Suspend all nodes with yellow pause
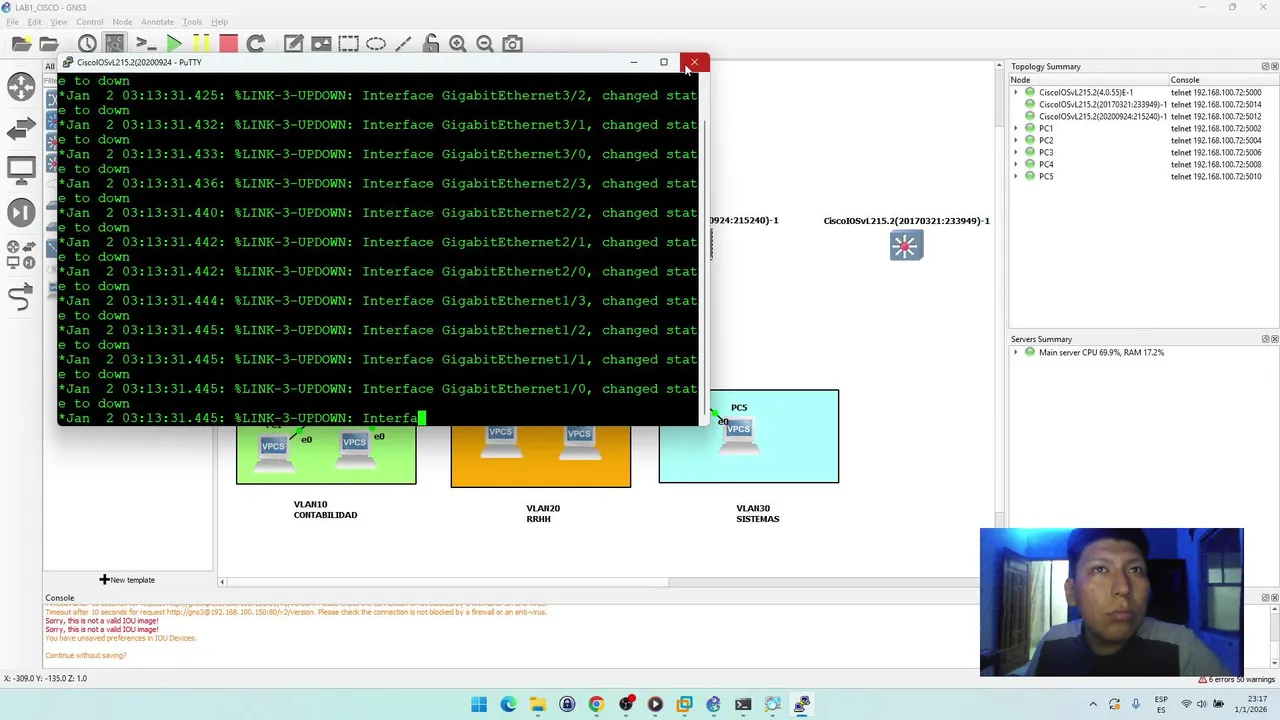The image size is (1280, 720). click(201, 44)
